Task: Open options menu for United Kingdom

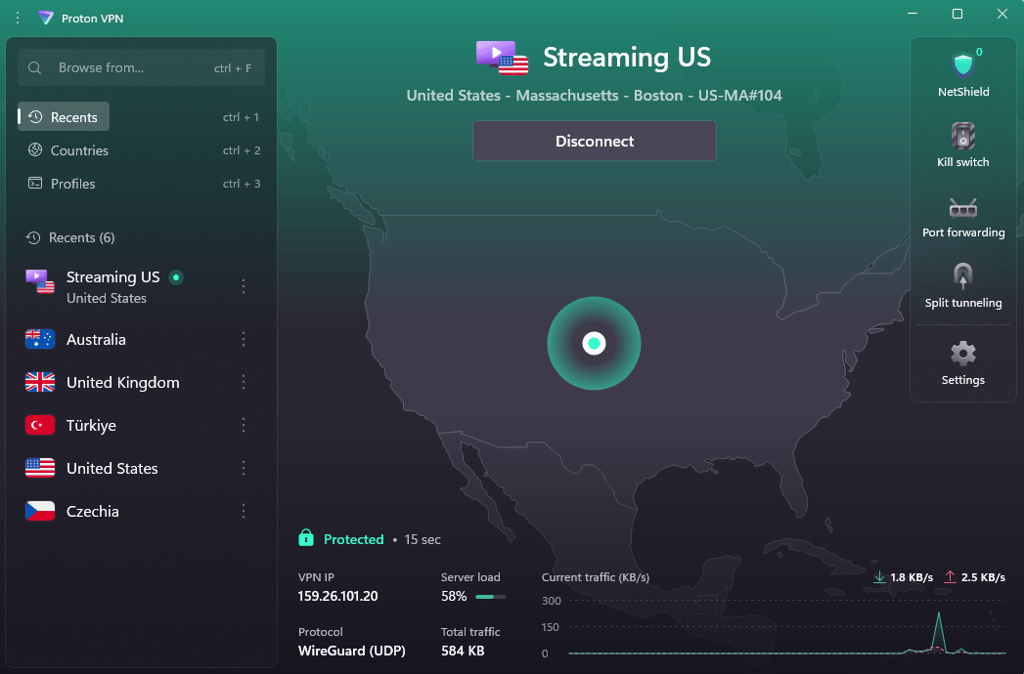Action: coord(244,382)
